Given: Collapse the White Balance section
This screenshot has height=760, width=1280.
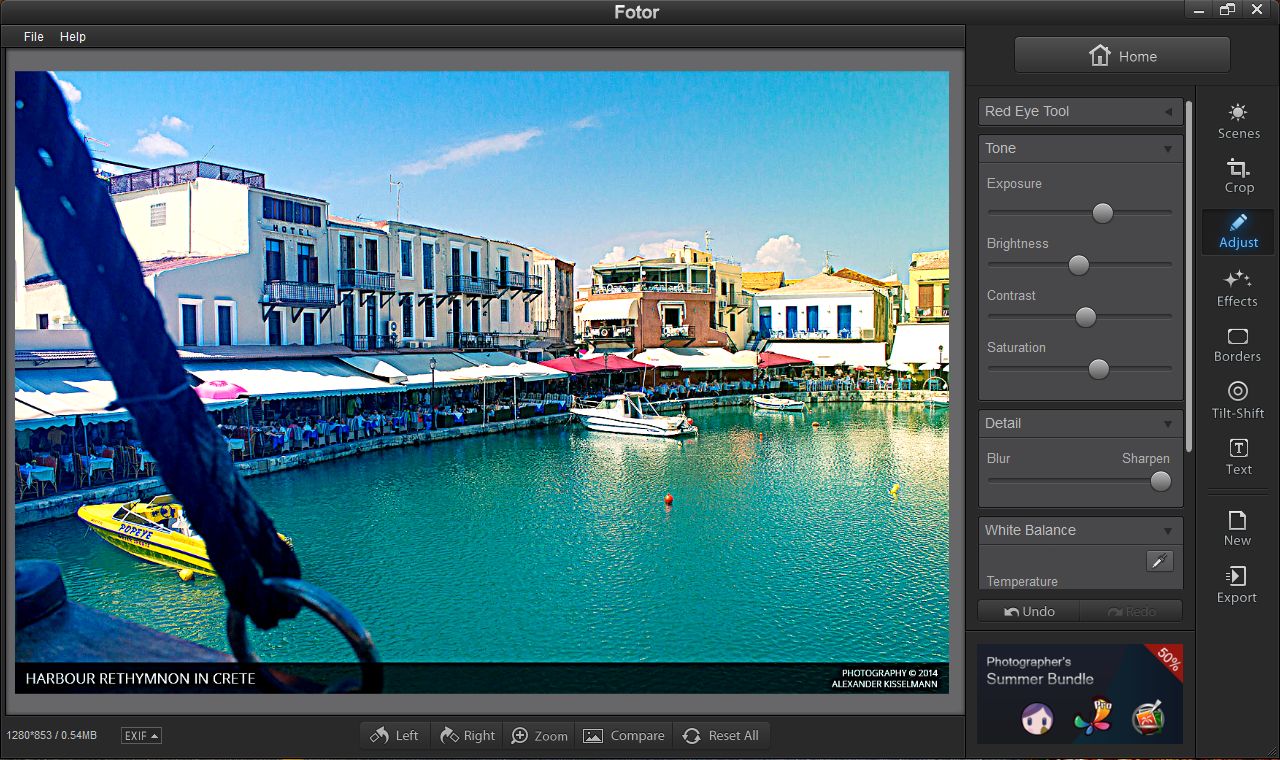Looking at the screenshot, I should 1080,530.
